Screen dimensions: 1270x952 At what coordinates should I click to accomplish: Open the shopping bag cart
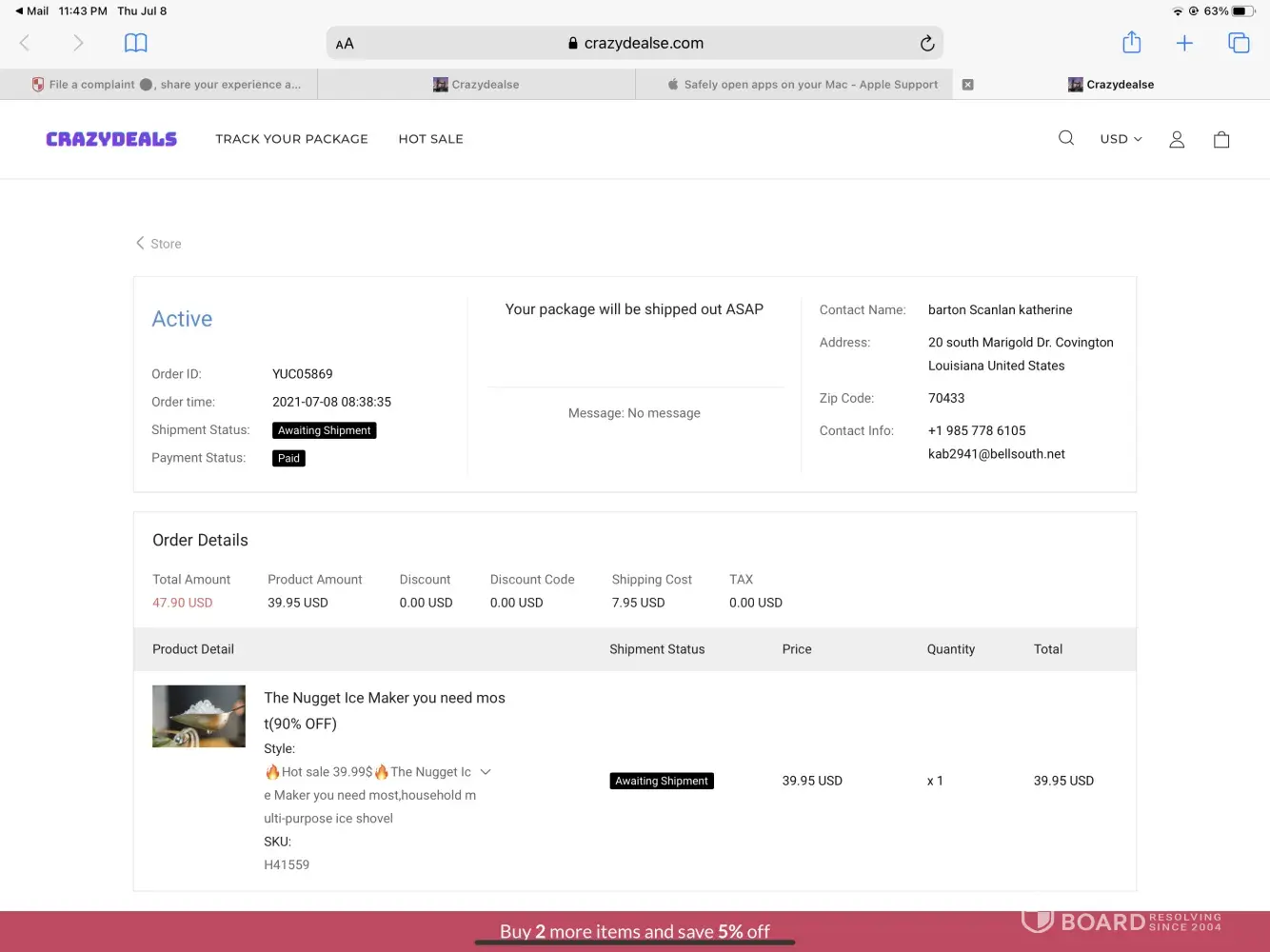1221,139
